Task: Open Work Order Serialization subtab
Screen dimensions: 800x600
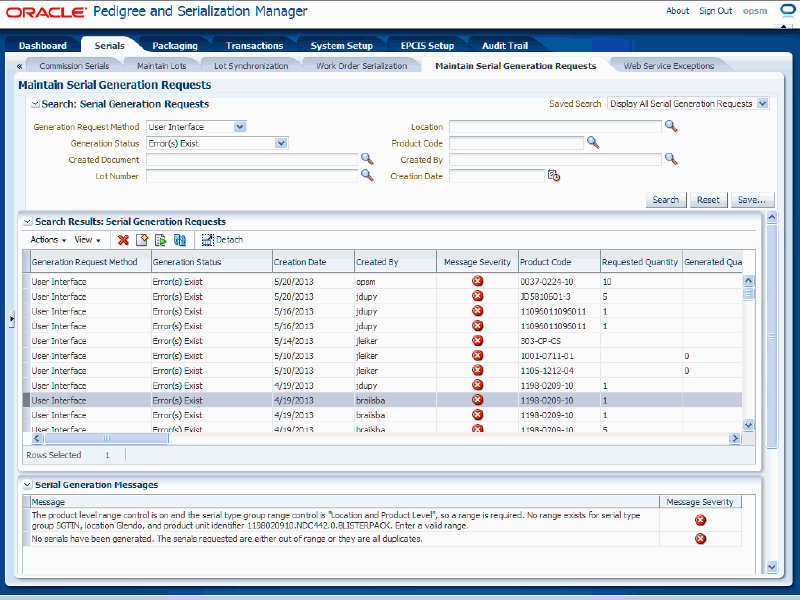Action: pyautogui.click(x=362, y=66)
